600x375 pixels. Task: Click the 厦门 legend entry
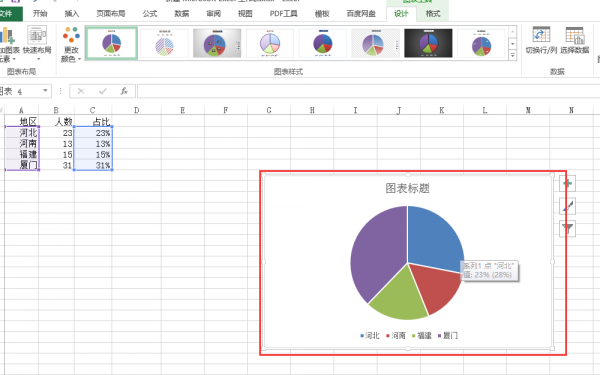click(x=448, y=336)
